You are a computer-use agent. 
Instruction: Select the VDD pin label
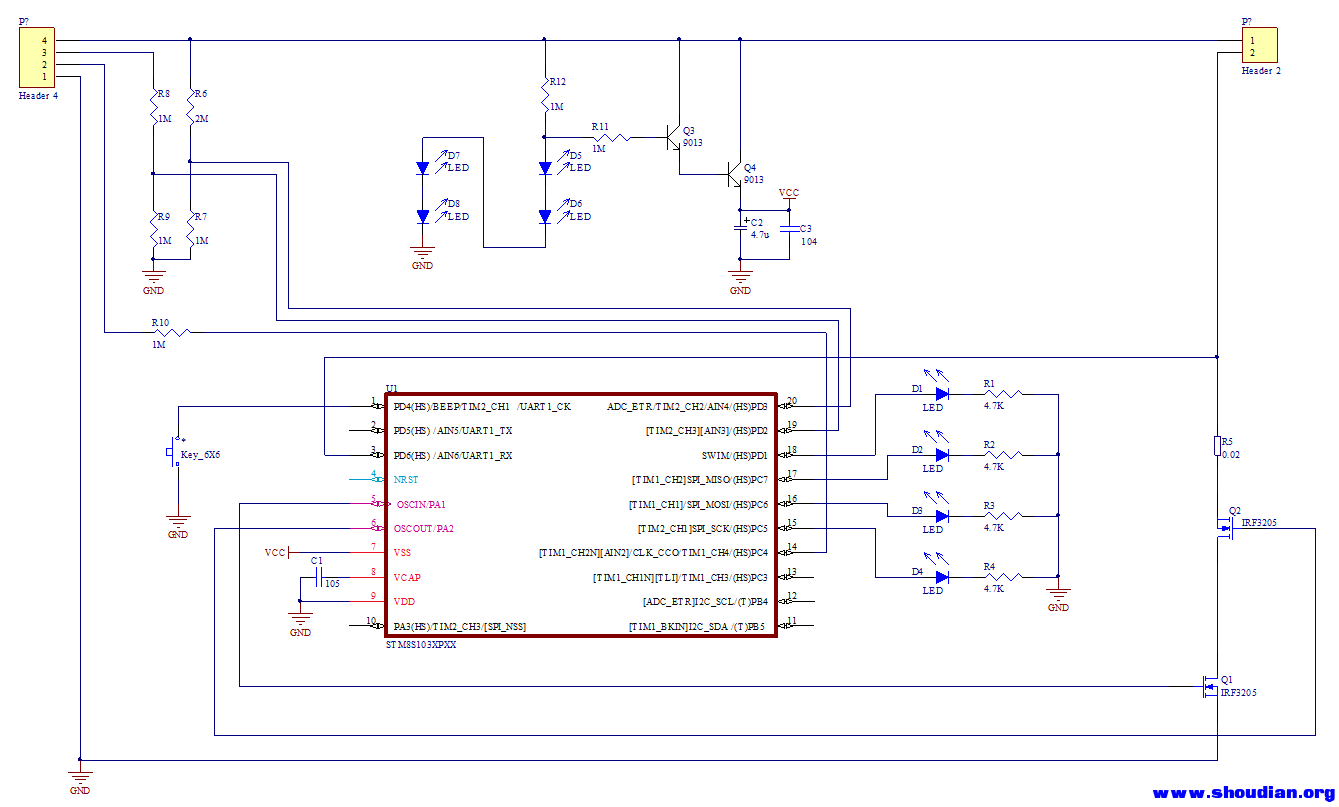(x=404, y=602)
